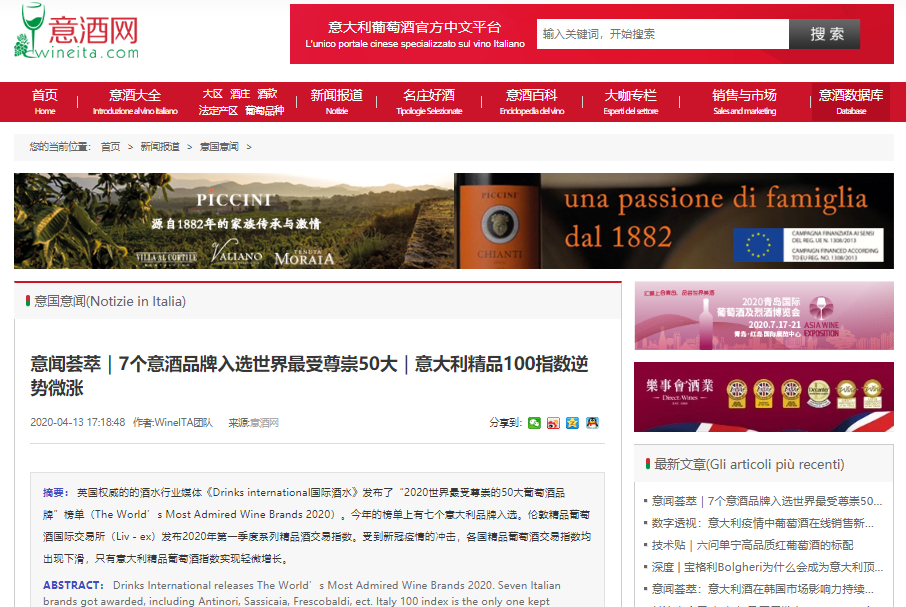Screen dimensions: 906x607
Task: Click the ABSTRACT label in the summary box
Action: tap(73, 585)
